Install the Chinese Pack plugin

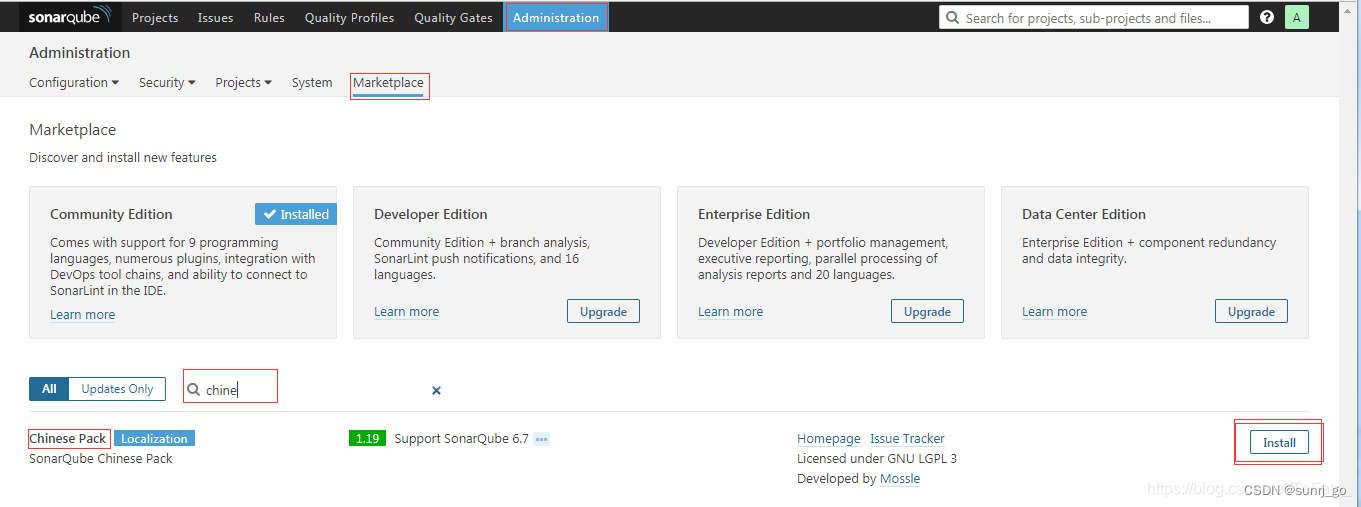(1279, 442)
